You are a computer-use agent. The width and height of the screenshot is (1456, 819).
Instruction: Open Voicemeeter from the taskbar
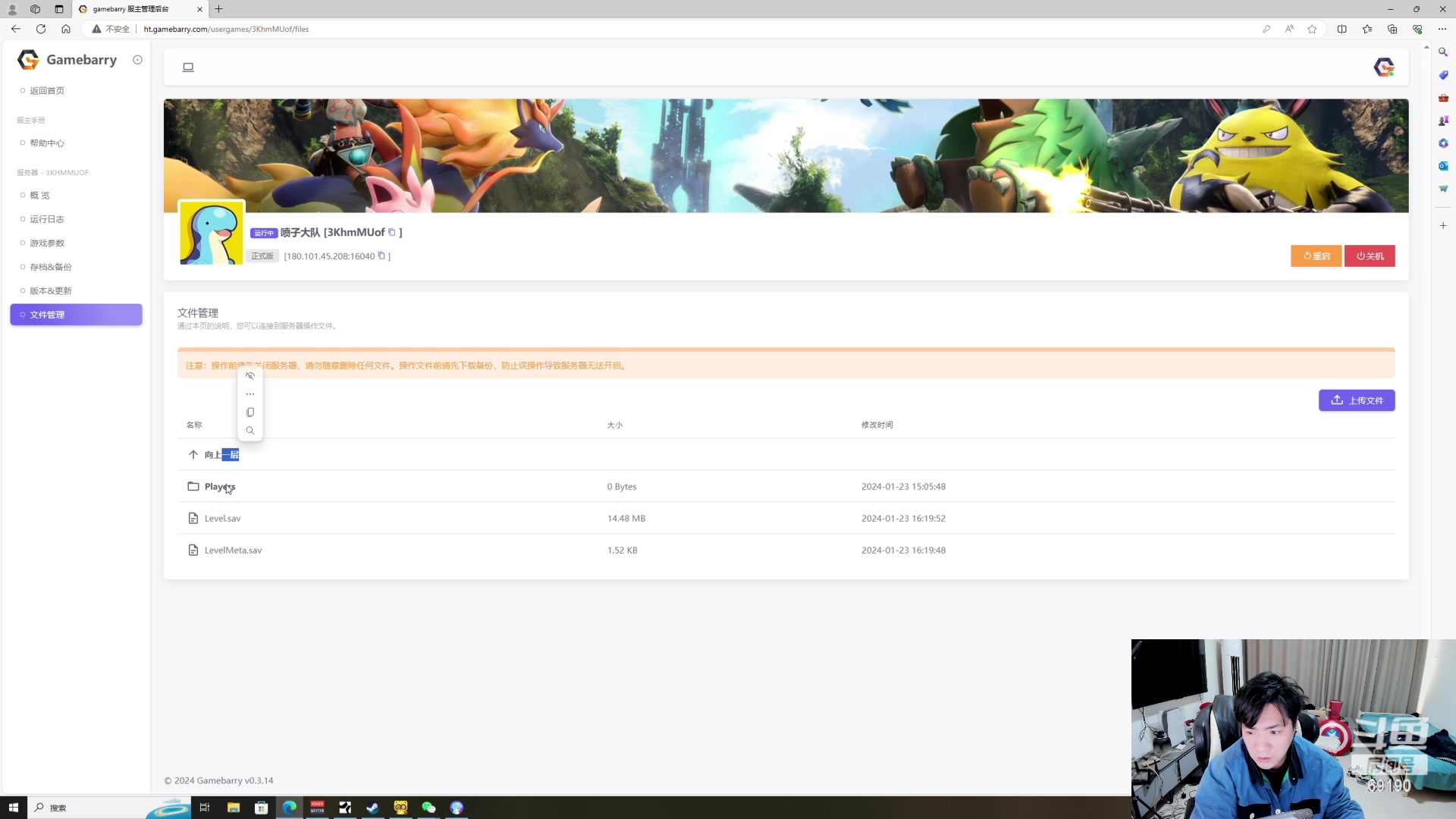tap(317, 808)
